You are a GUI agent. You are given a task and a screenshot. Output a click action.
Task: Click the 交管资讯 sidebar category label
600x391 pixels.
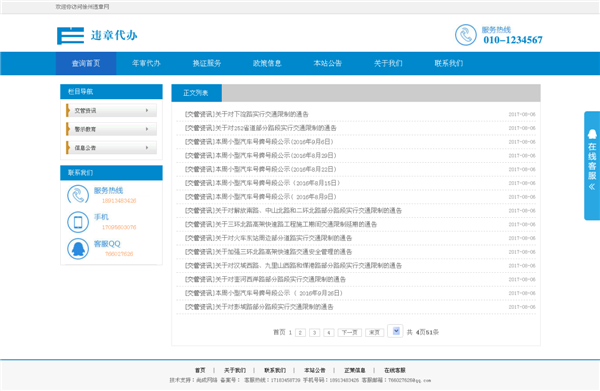coord(85,111)
